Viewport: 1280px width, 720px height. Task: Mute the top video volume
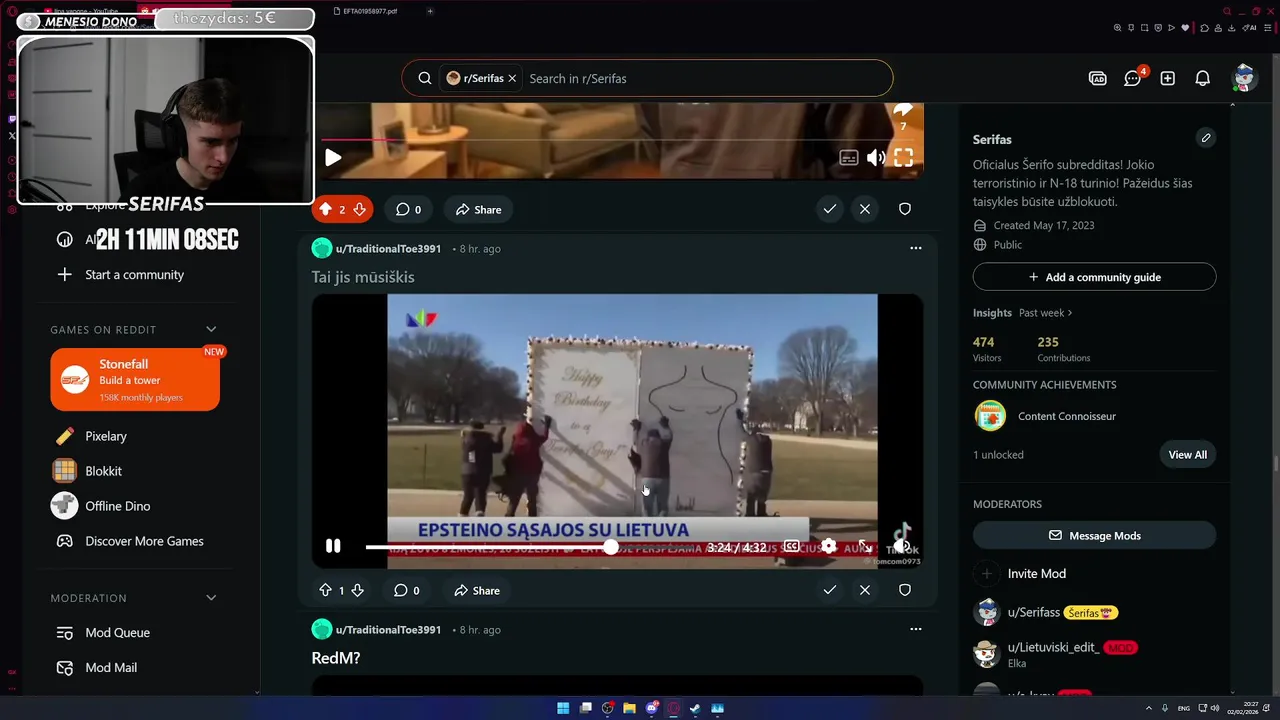point(876,157)
